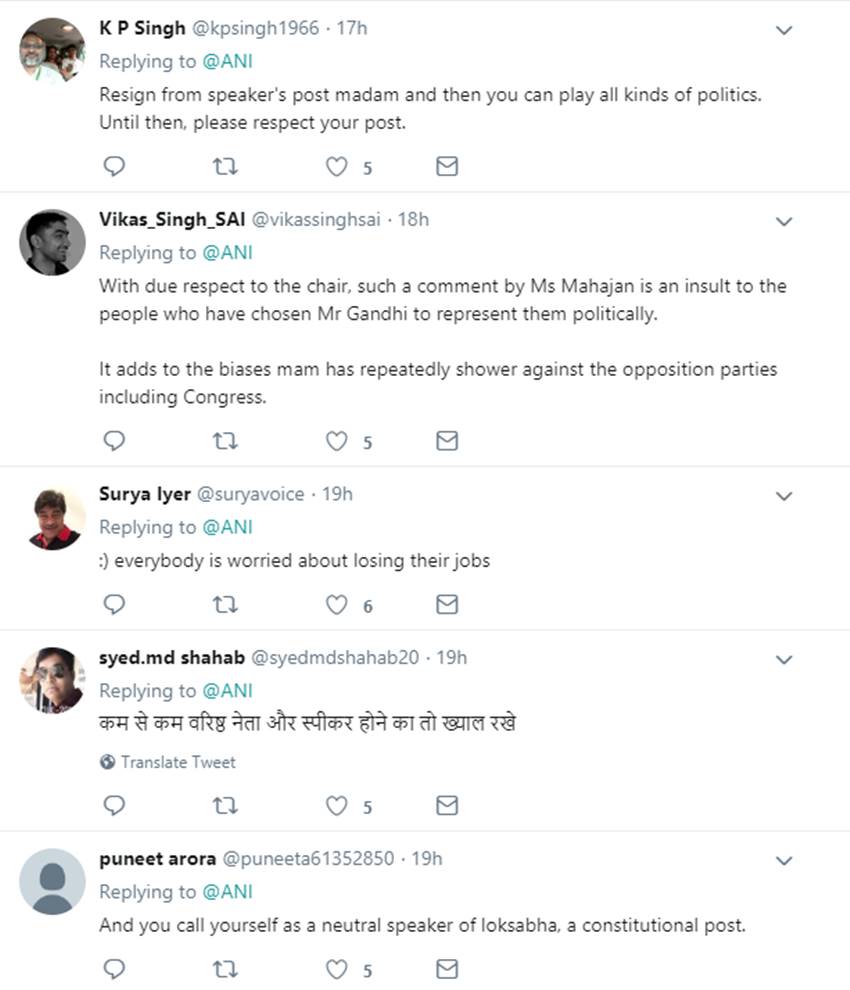850x990 pixels.
Task: Like puneet arora's tweet
Action: pos(338,969)
